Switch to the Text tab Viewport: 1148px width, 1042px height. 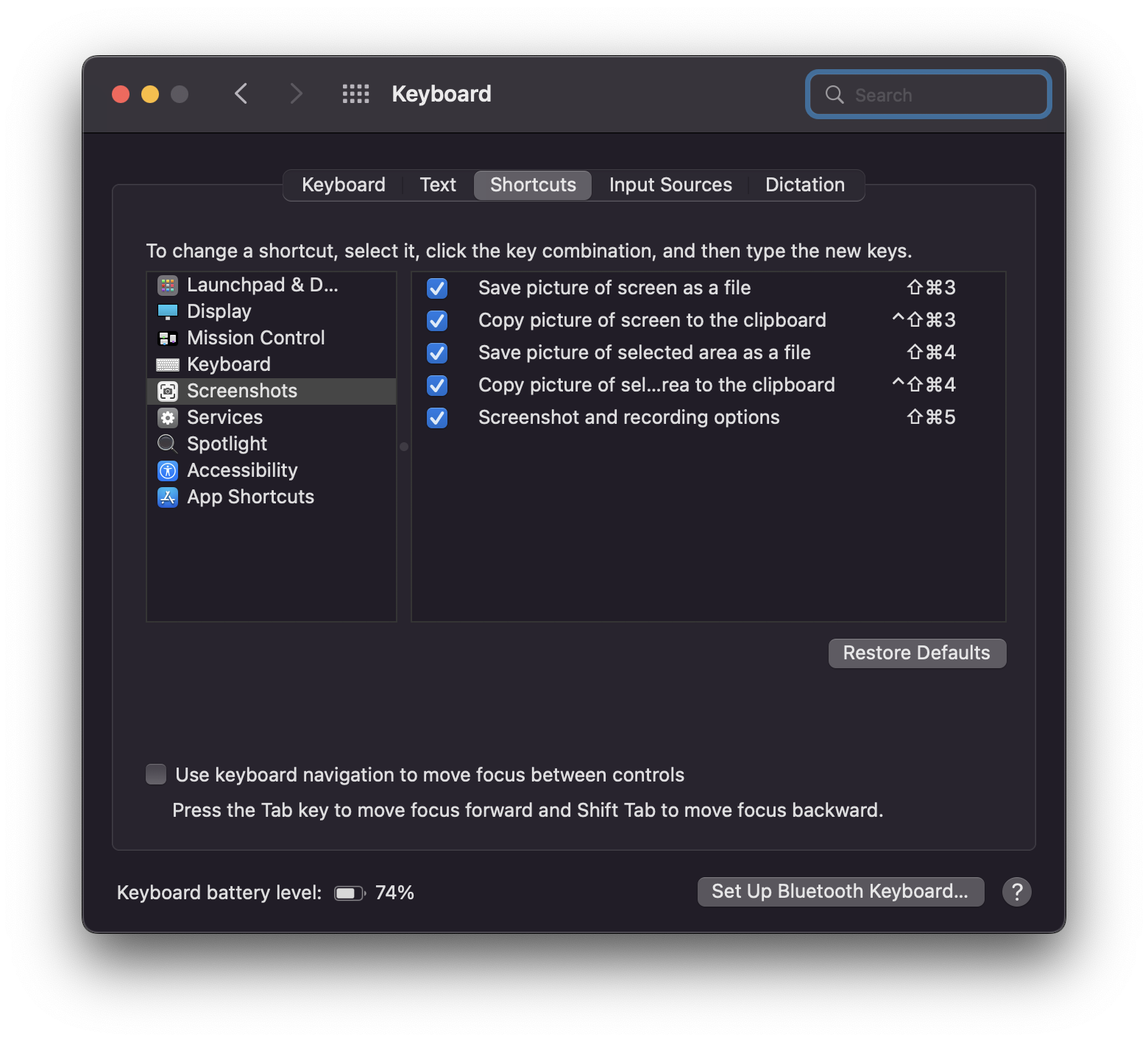pyautogui.click(x=438, y=185)
